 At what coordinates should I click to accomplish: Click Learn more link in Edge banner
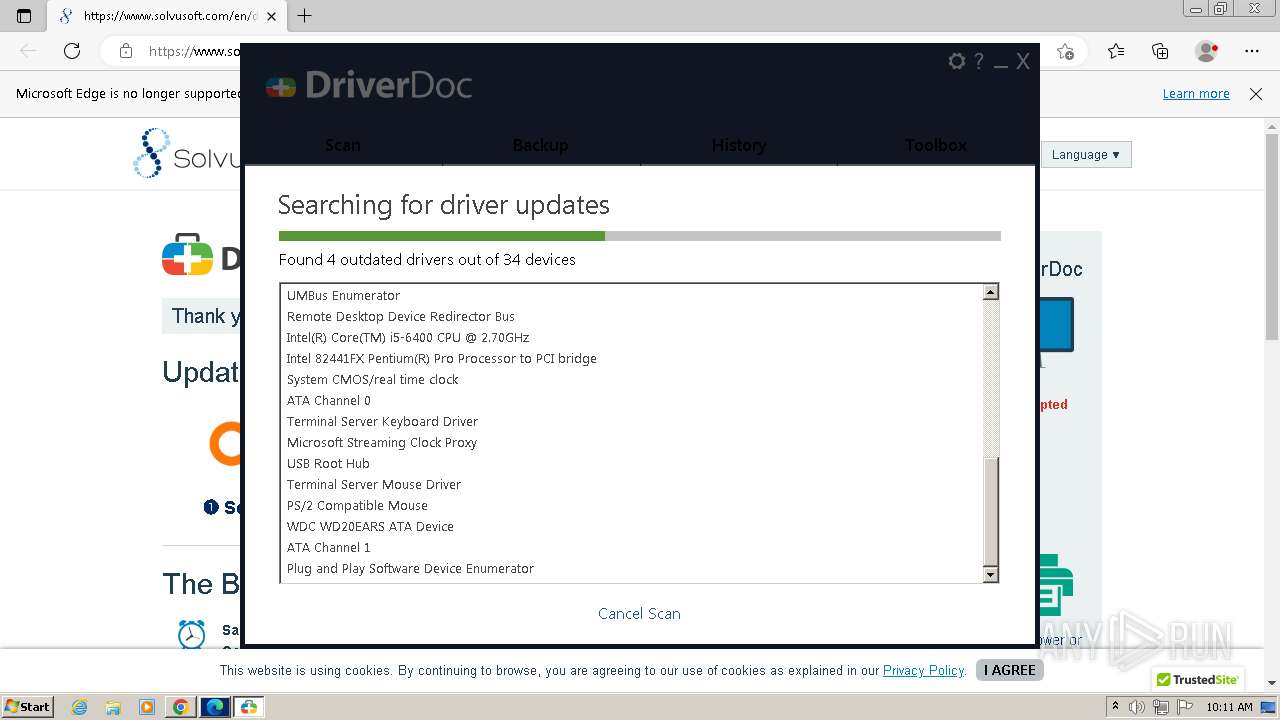(1196, 94)
